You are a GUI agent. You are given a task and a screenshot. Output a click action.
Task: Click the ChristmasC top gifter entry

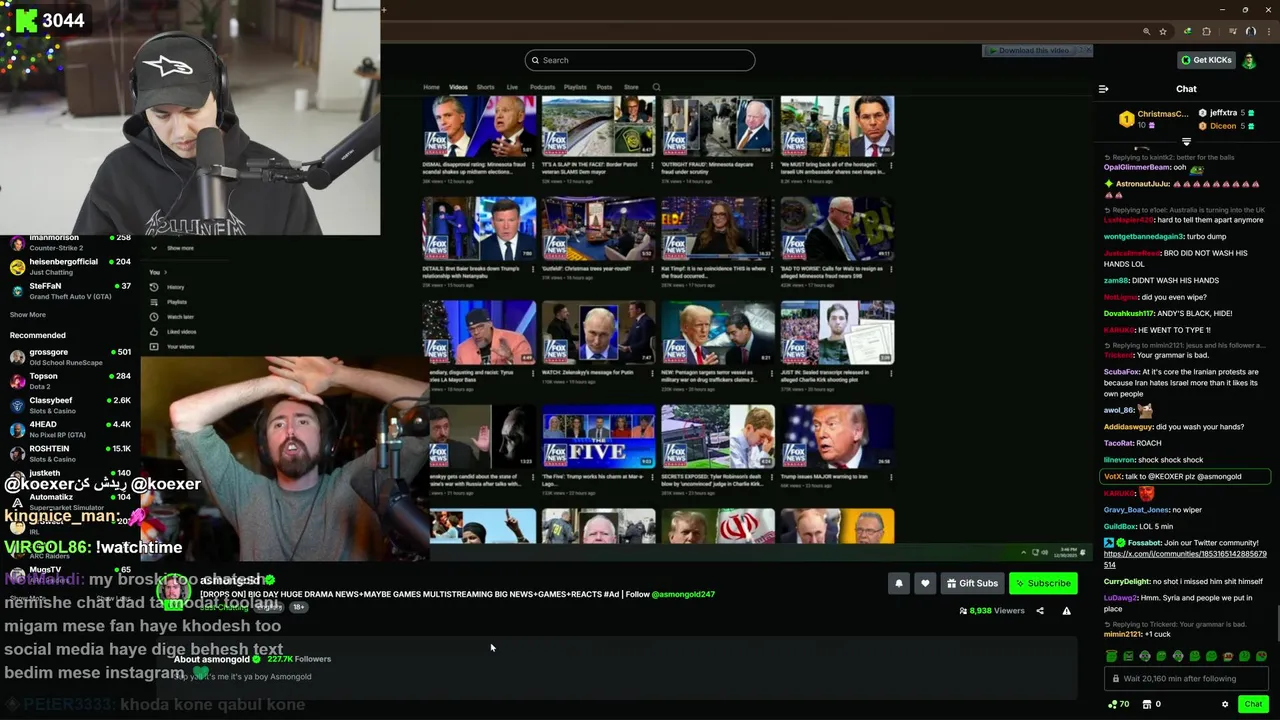pyautogui.click(x=1154, y=119)
